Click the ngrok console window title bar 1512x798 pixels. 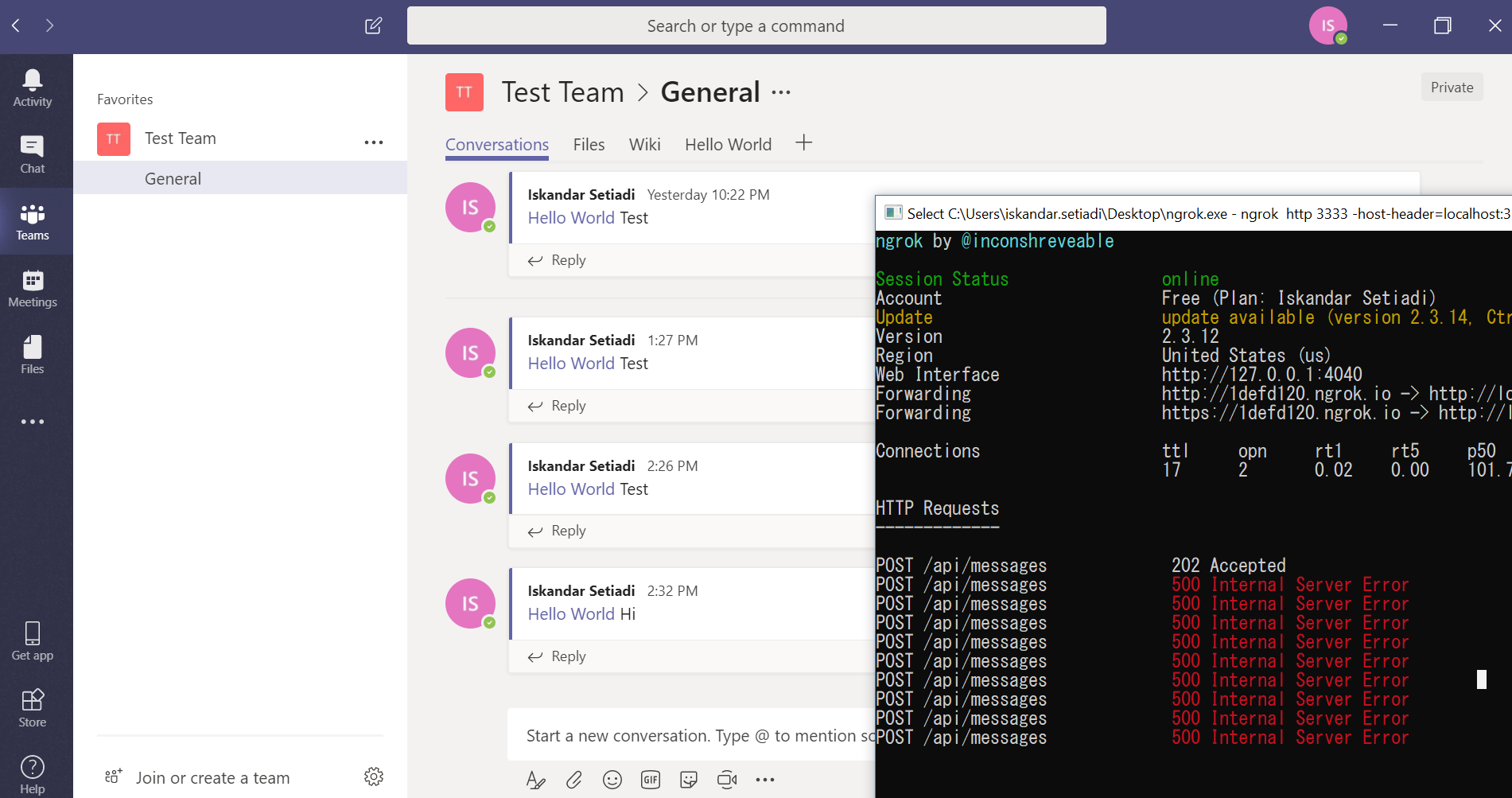click(1194, 213)
